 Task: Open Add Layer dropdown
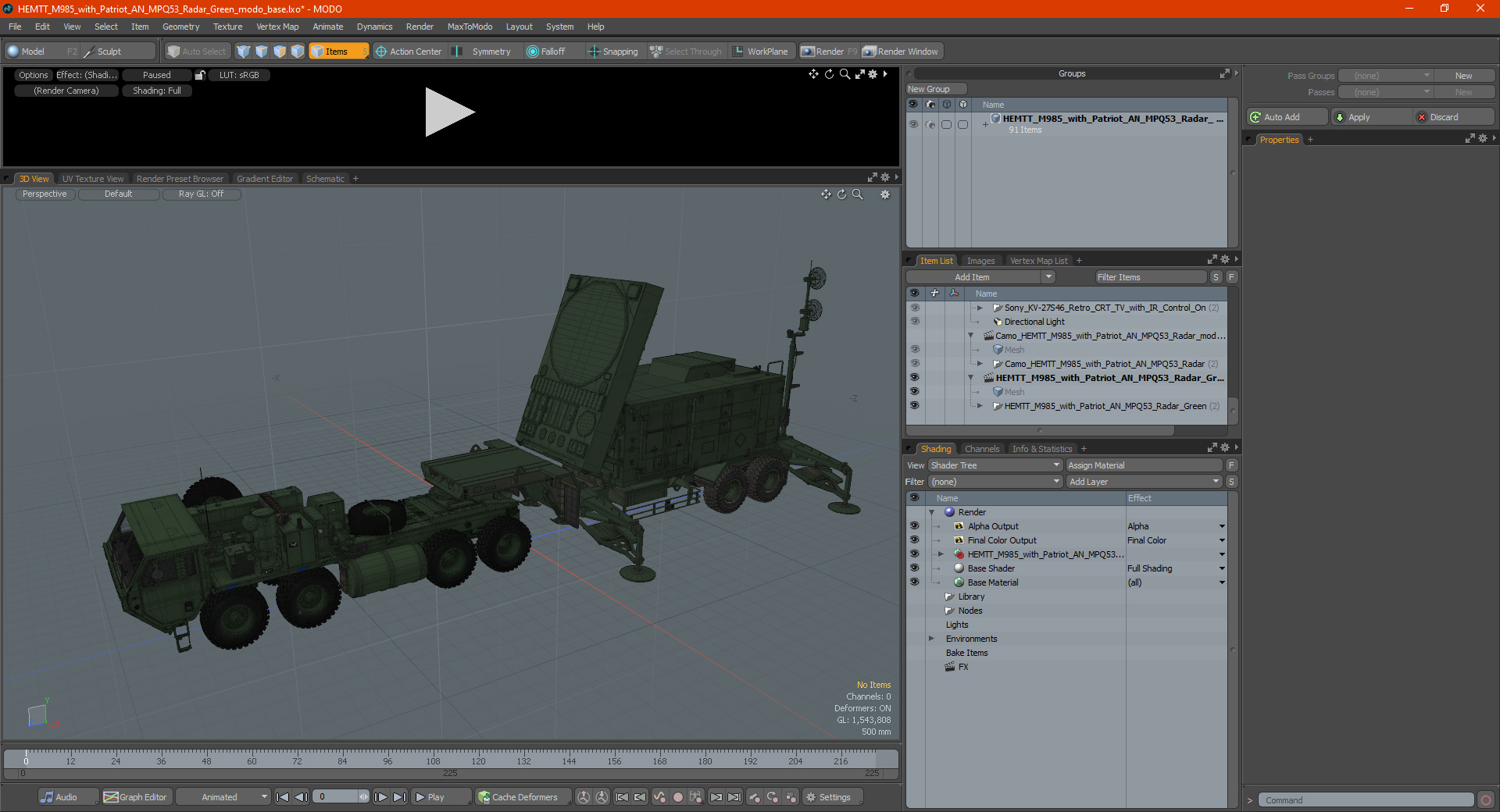1145,482
